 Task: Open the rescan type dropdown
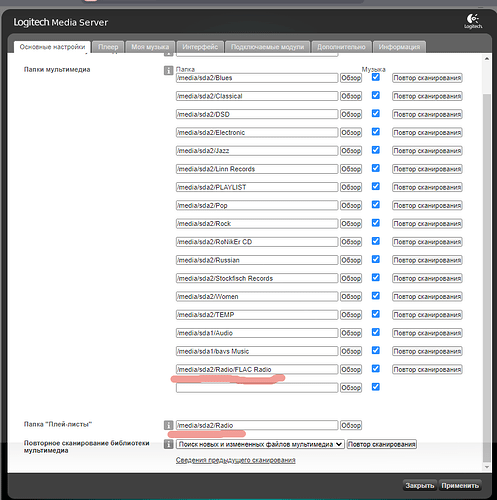[260, 444]
